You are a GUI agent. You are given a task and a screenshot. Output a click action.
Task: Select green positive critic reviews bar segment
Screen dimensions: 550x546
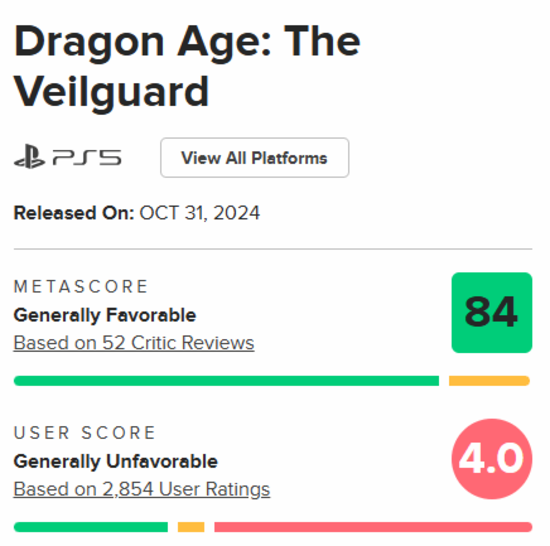(226, 381)
